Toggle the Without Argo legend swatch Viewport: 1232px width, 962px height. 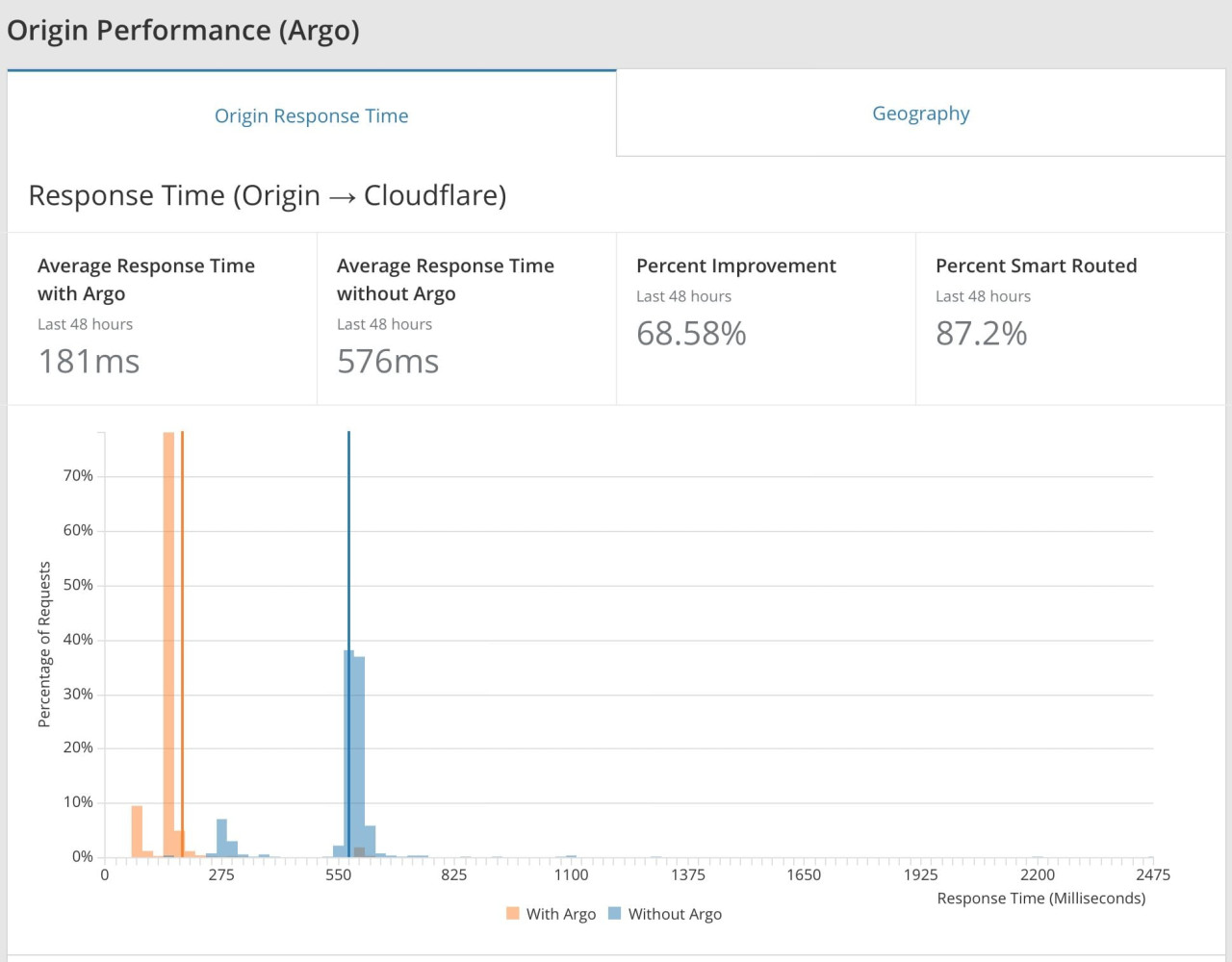(x=615, y=914)
